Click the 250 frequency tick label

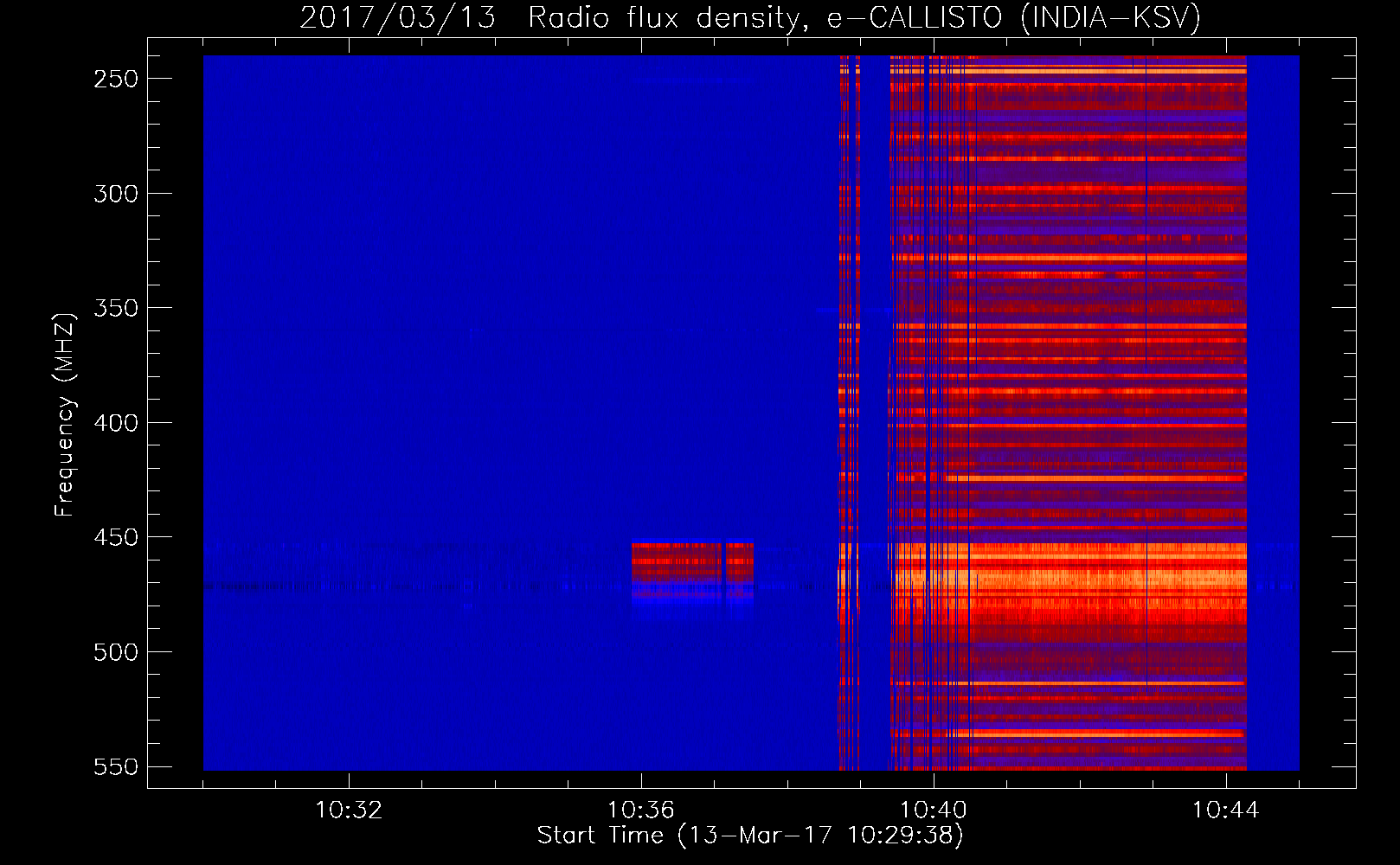(116, 79)
